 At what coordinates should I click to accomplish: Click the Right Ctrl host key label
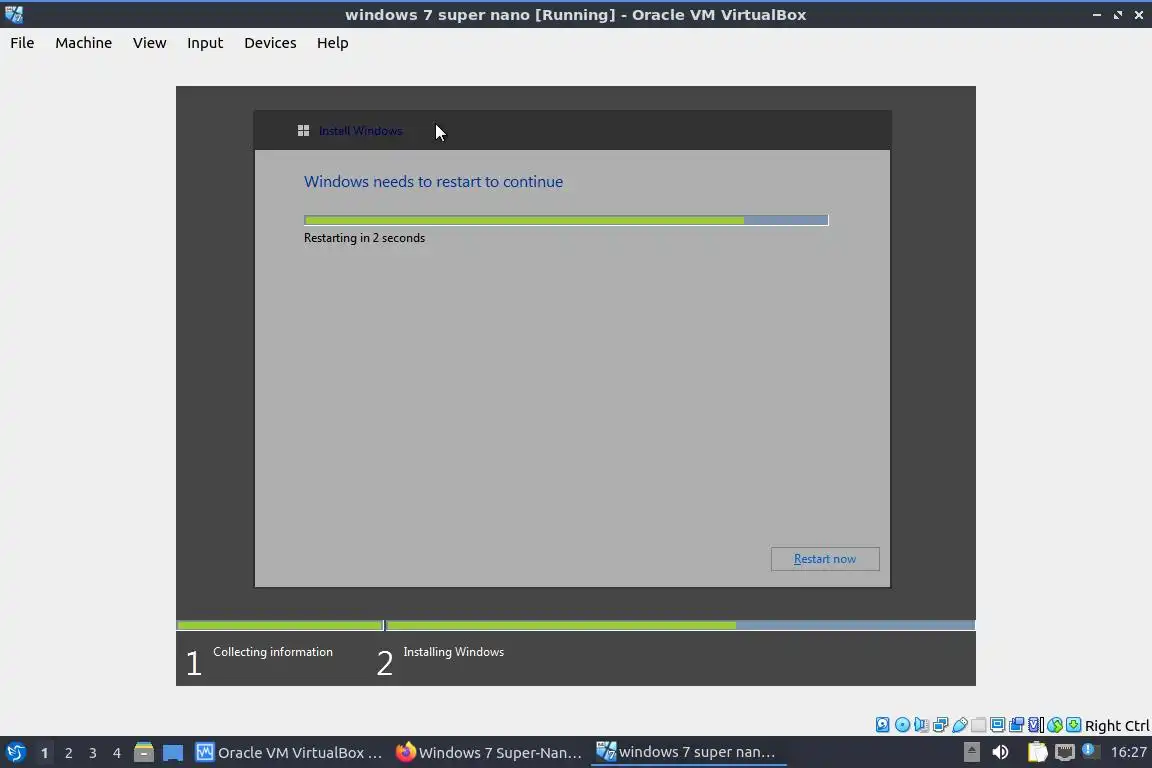coord(1117,726)
